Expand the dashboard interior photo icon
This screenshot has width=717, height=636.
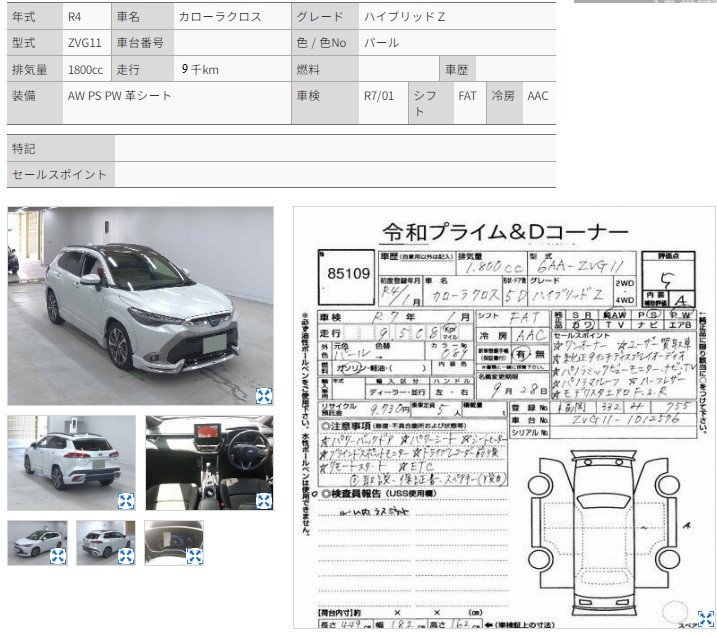coord(264,501)
